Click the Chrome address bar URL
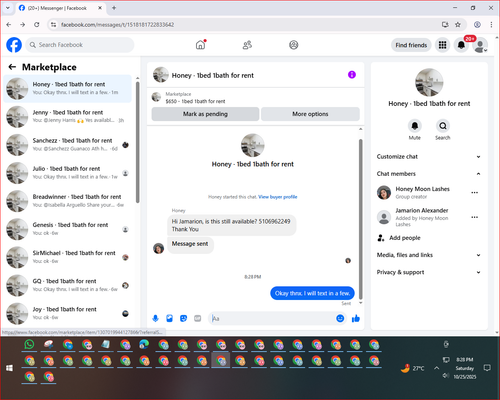The width and height of the screenshot is (500, 400). tap(117, 25)
